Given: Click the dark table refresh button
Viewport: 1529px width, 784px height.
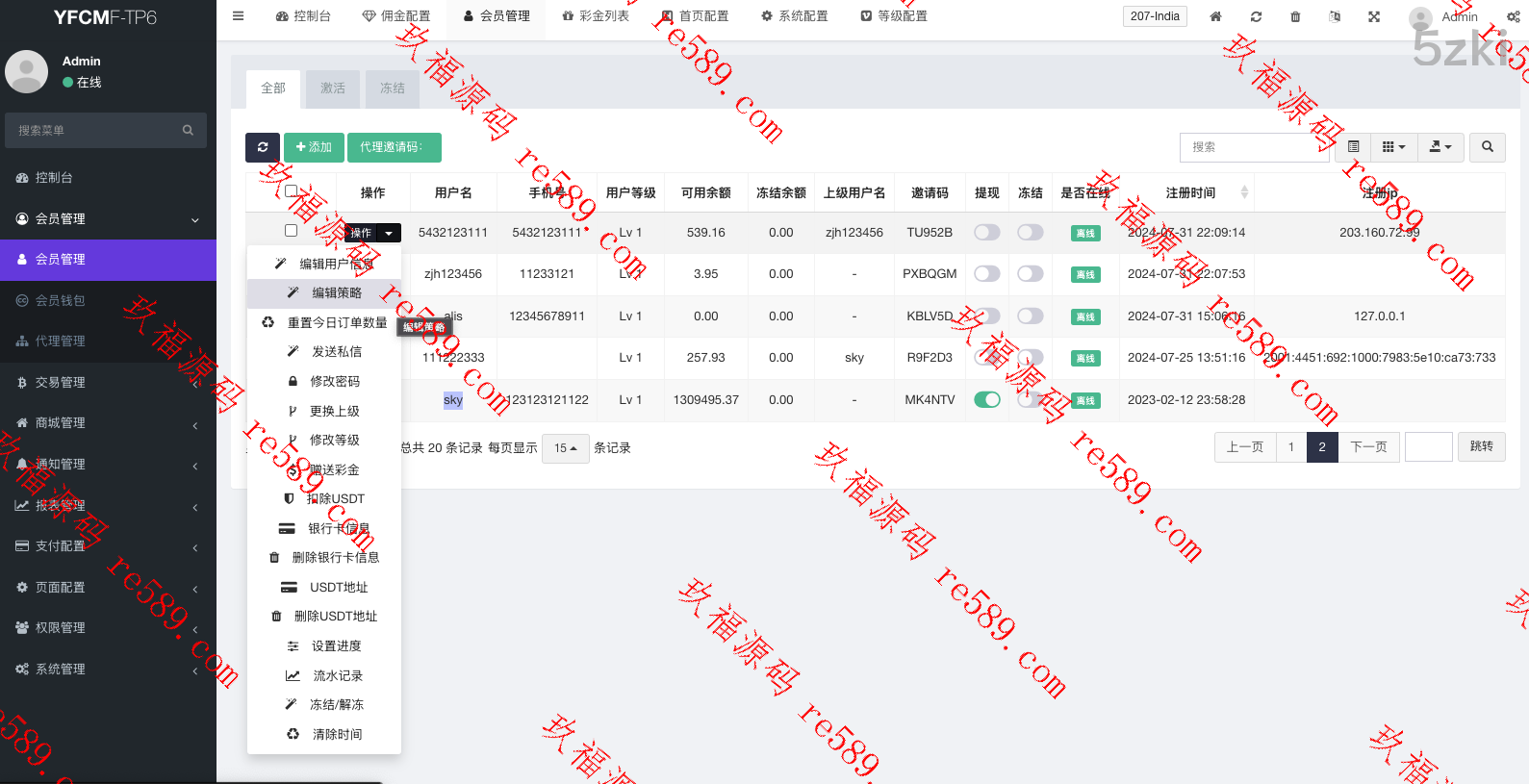Looking at the screenshot, I should [x=263, y=147].
